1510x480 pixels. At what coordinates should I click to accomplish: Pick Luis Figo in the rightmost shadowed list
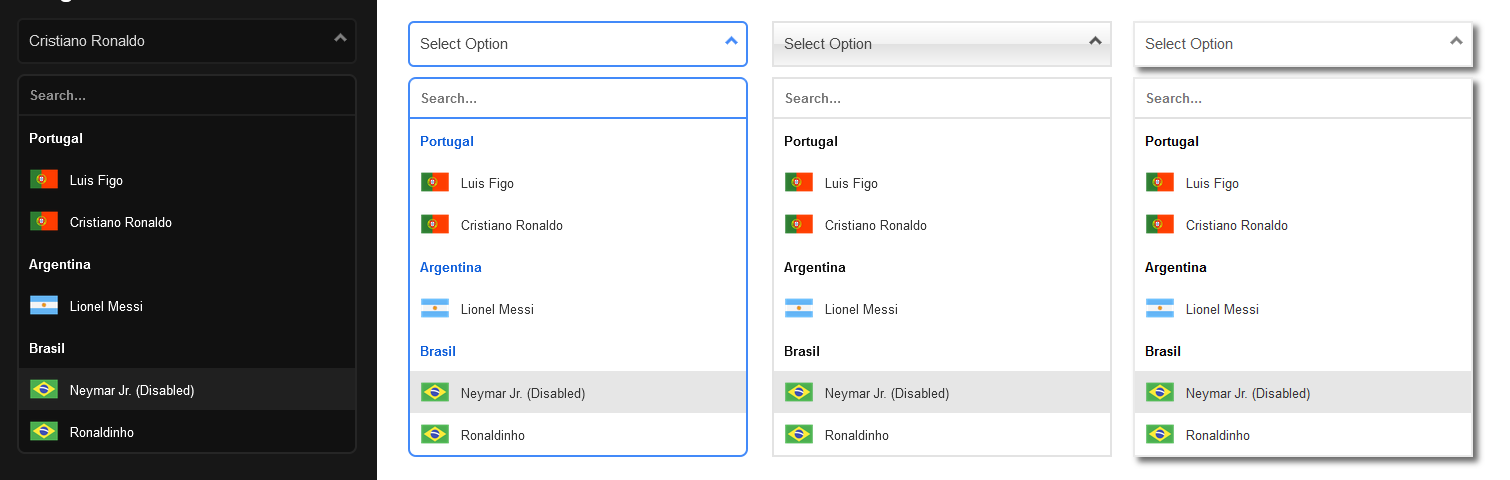point(1212,183)
